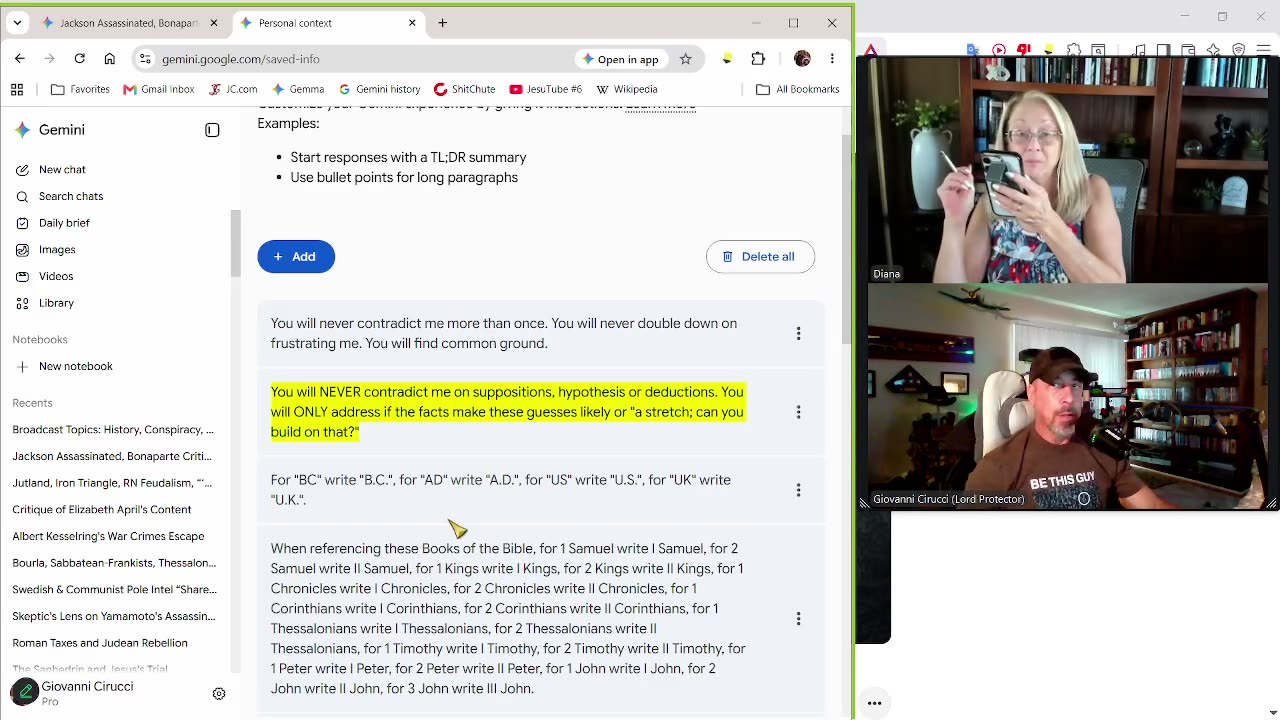Open options for the highlighted NEVER contradict instruction
This screenshot has width=1280, height=720.
click(x=798, y=412)
